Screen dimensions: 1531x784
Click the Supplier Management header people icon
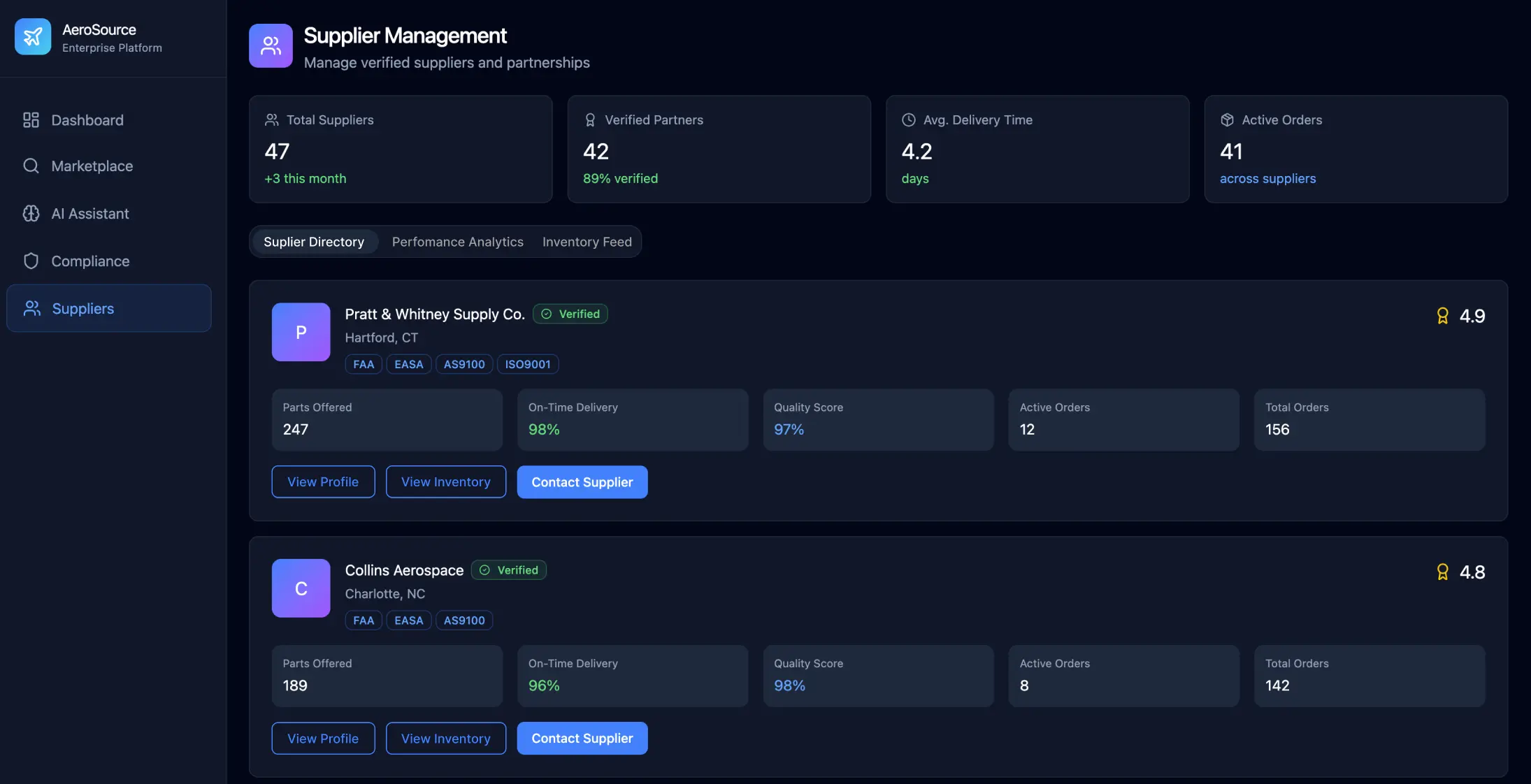tap(271, 45)
